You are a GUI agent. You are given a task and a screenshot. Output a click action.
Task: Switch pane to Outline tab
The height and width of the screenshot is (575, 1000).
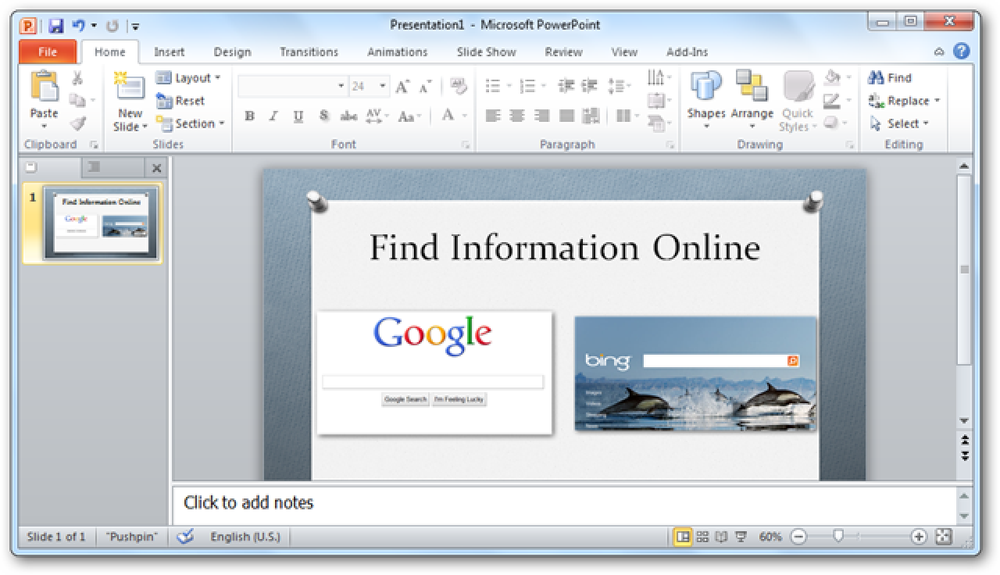tap(94, 167)
